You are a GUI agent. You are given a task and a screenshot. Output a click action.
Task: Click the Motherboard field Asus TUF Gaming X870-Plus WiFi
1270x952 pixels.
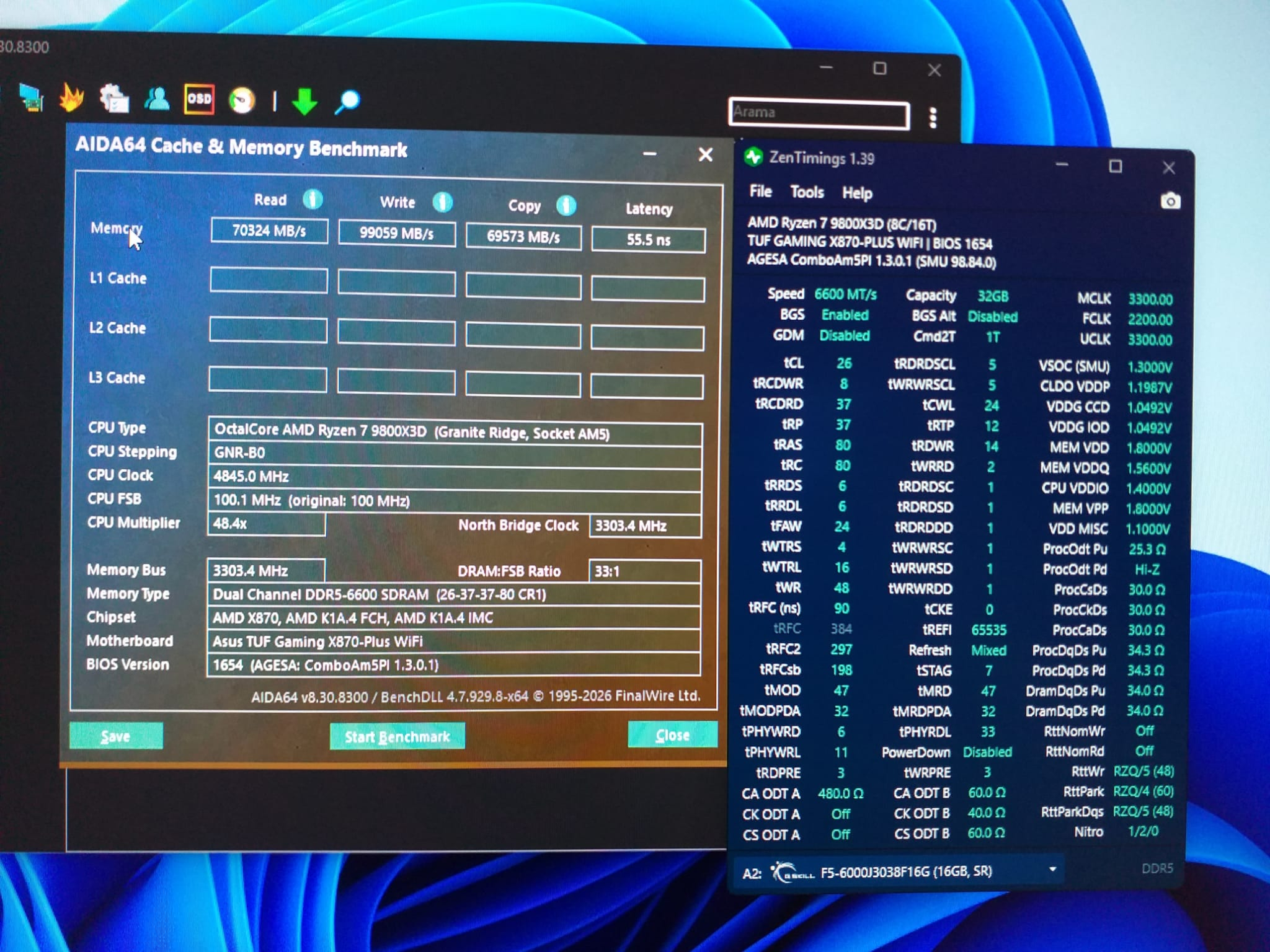pos(454,641)
